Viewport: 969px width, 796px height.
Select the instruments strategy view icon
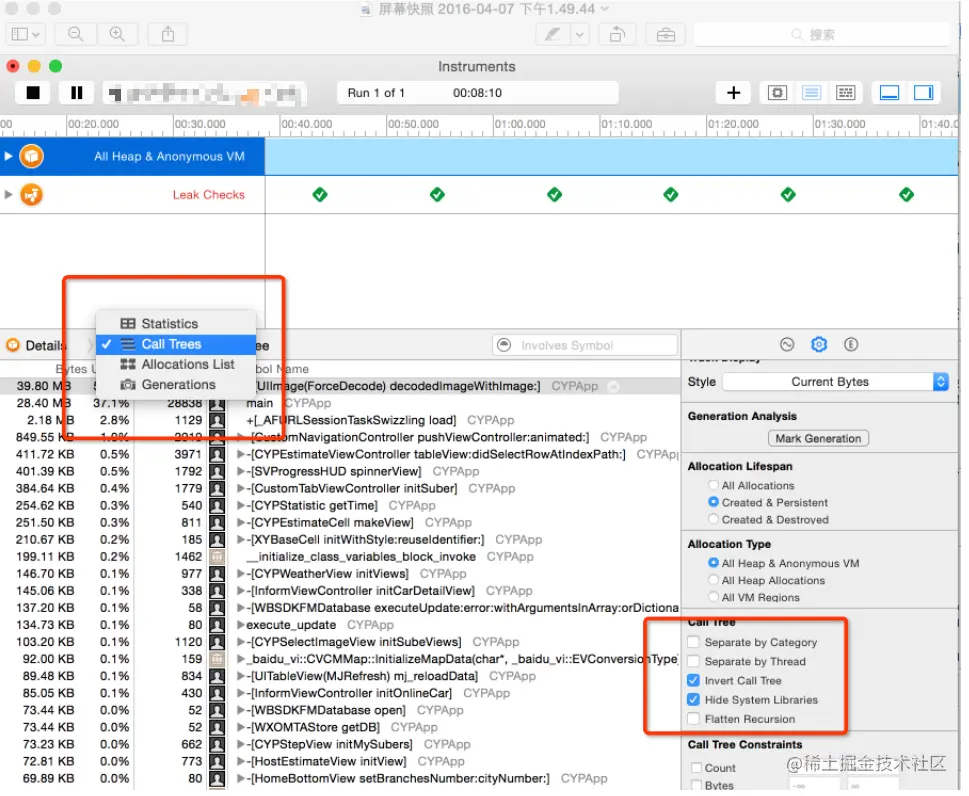(x=811, y=93)
